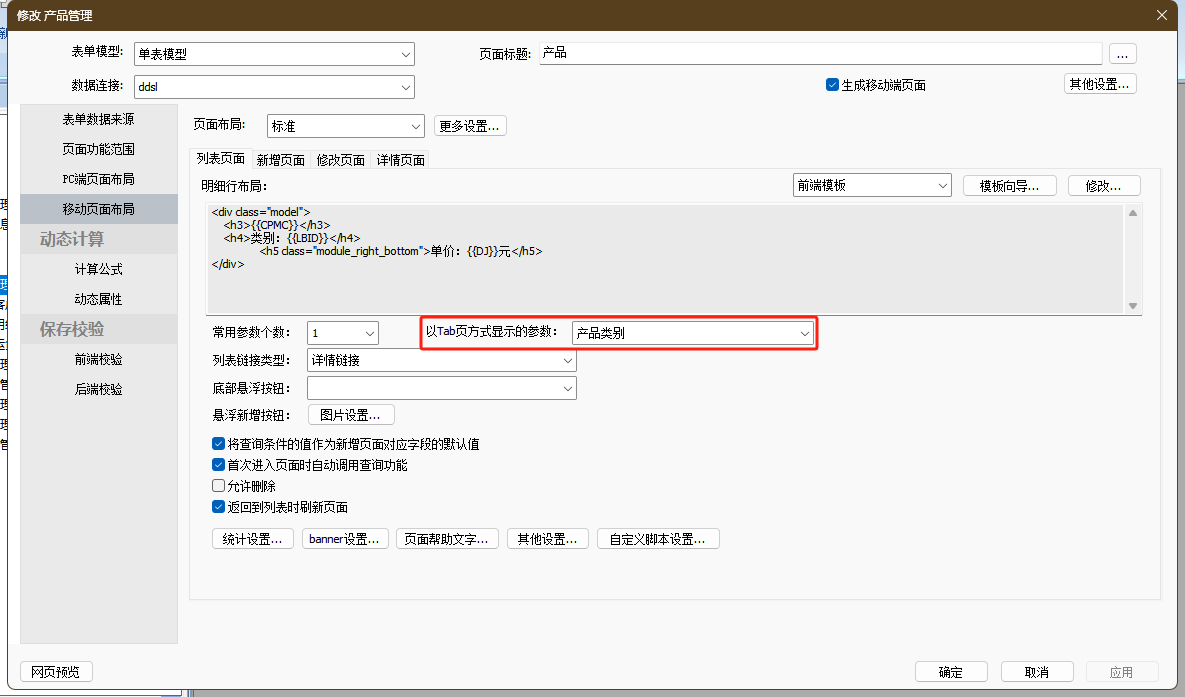Click into the 页面标题 text field

tap(820, 53)
